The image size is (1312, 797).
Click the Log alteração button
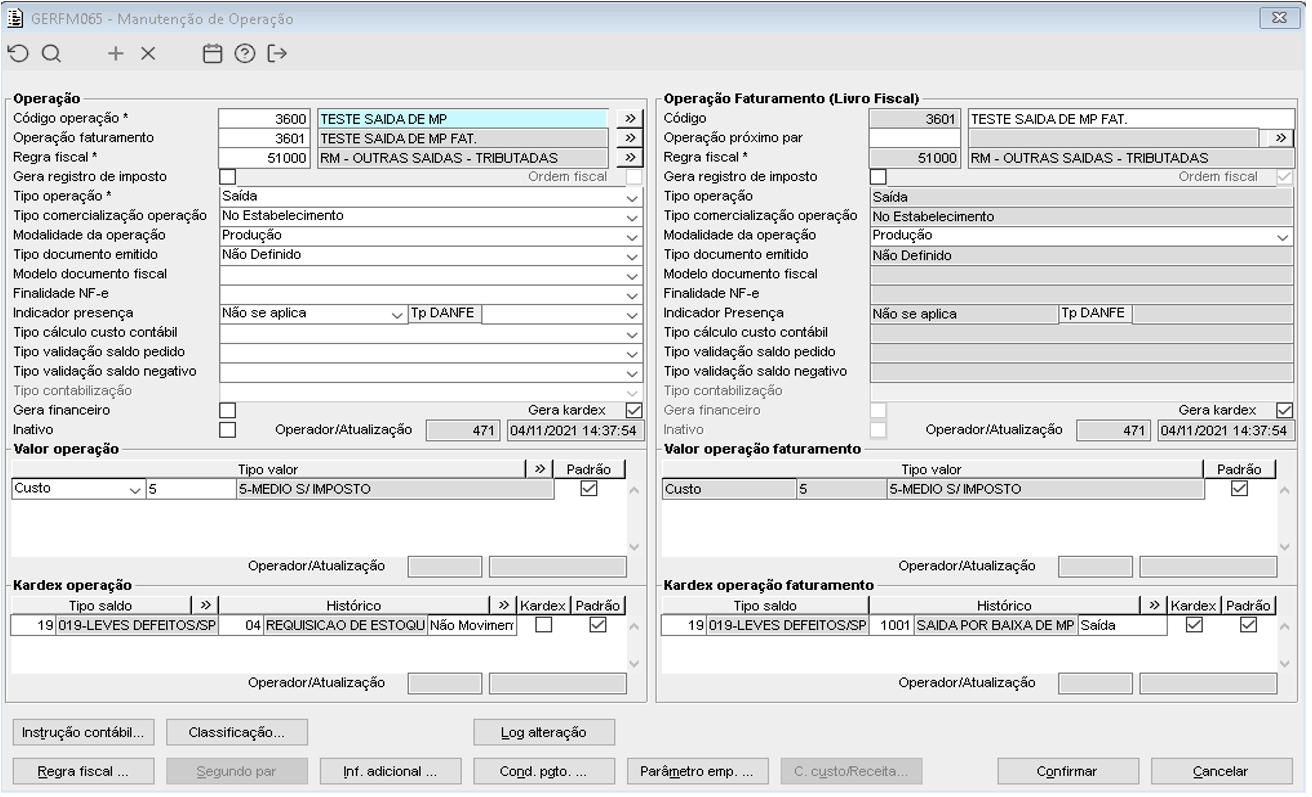click(x=544, y=732)
